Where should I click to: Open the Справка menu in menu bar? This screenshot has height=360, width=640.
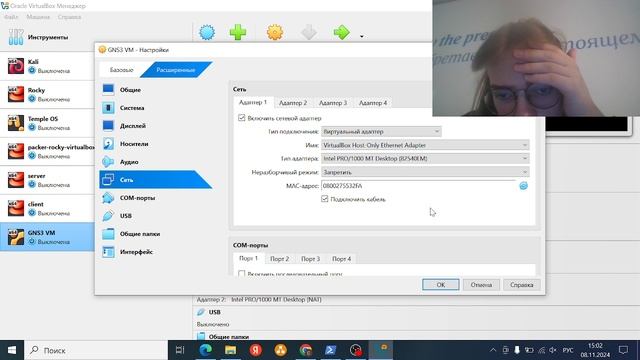[69, 17]
